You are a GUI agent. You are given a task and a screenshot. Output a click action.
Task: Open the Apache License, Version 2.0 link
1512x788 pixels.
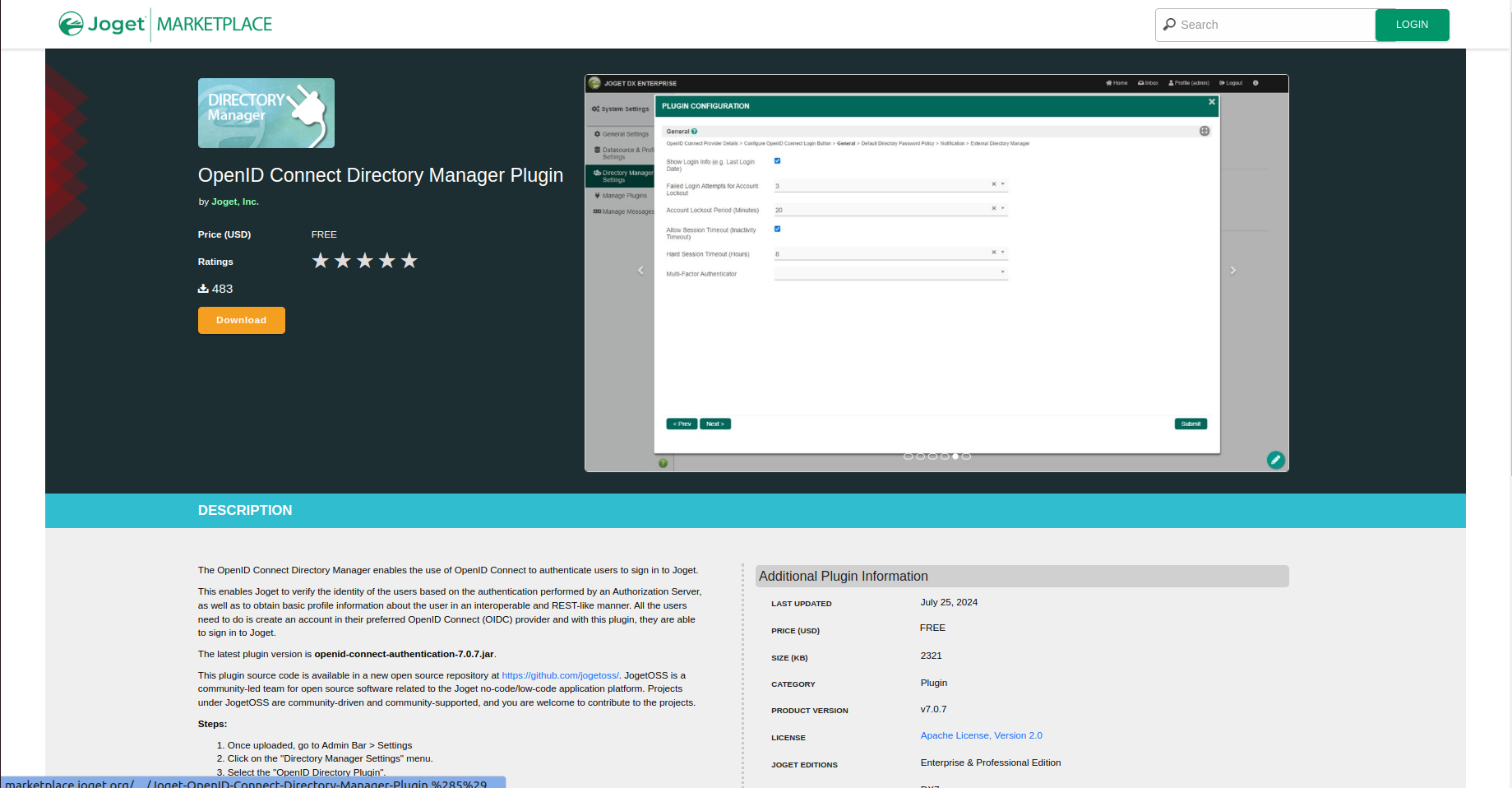pyautogui.click(x=981, y=735)
